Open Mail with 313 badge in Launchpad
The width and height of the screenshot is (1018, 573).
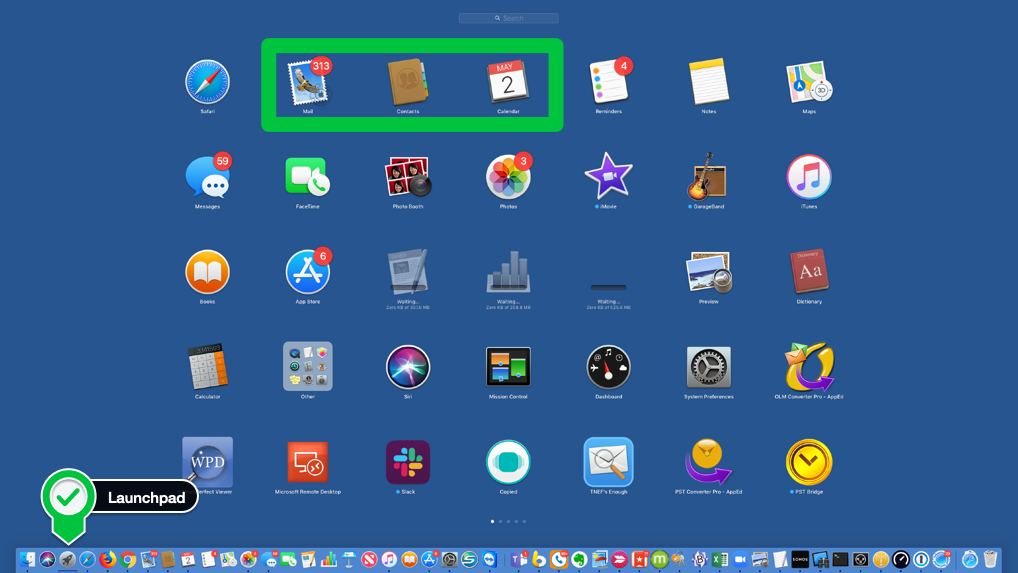308,82
